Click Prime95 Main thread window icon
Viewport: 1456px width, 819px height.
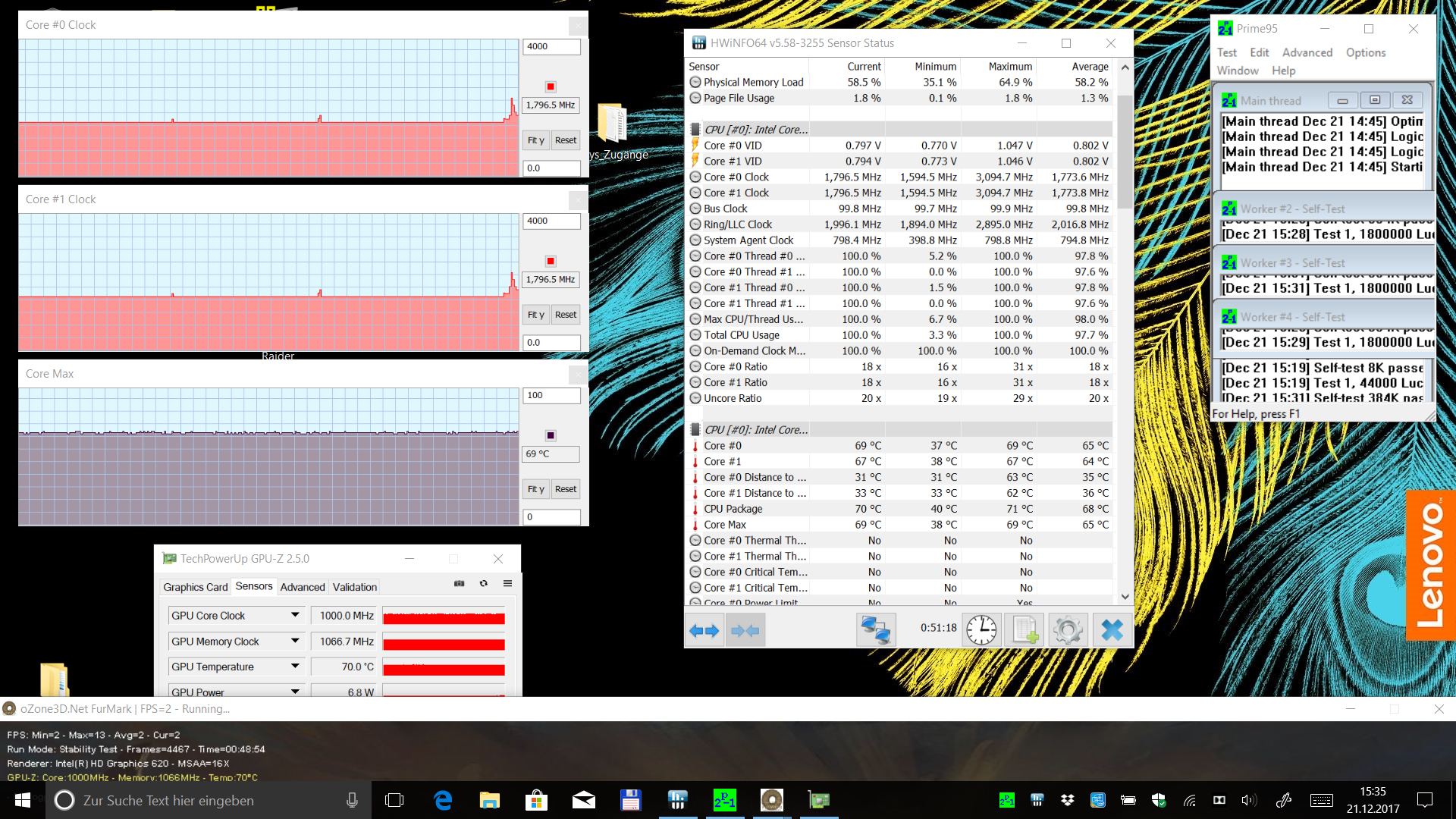click(x=1228, y=100)
